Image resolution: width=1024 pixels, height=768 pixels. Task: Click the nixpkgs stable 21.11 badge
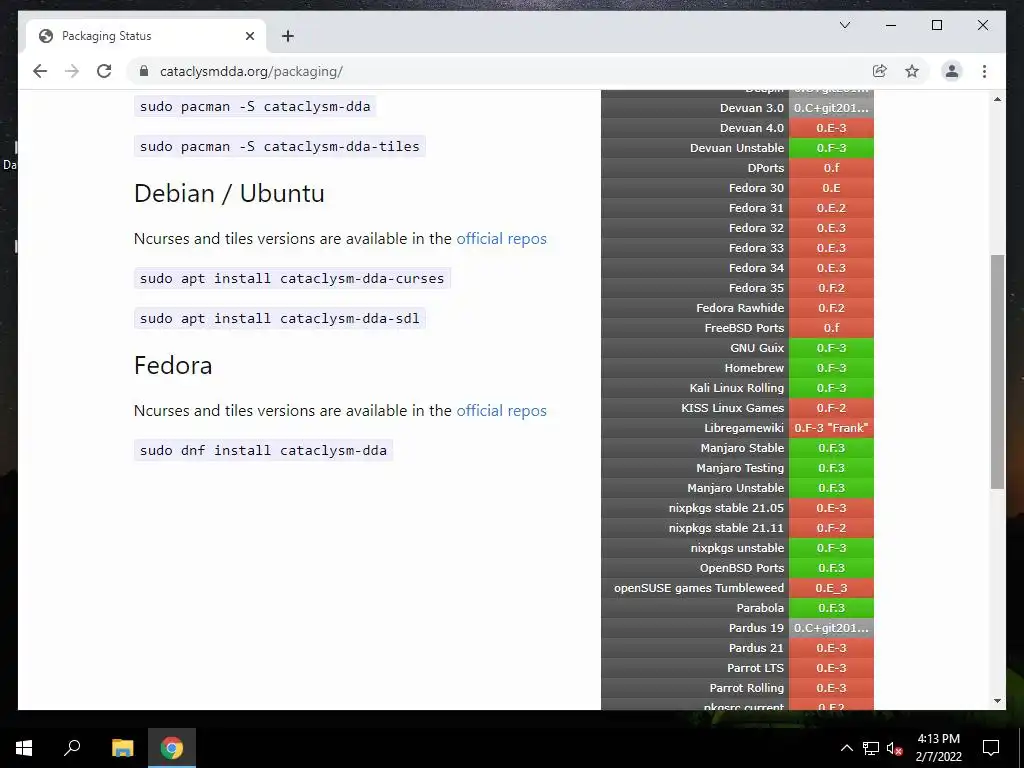(x=831, y=528)
